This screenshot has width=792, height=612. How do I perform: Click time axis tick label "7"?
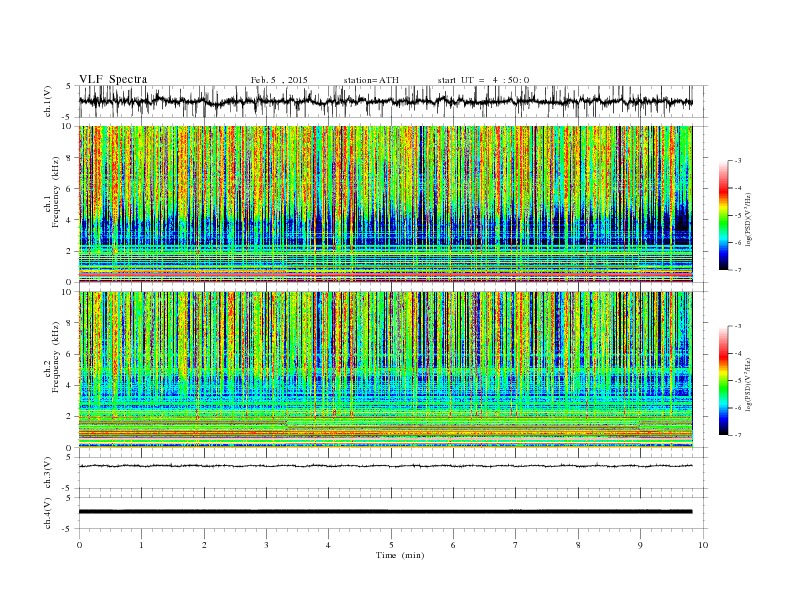(x=516, y=545)
